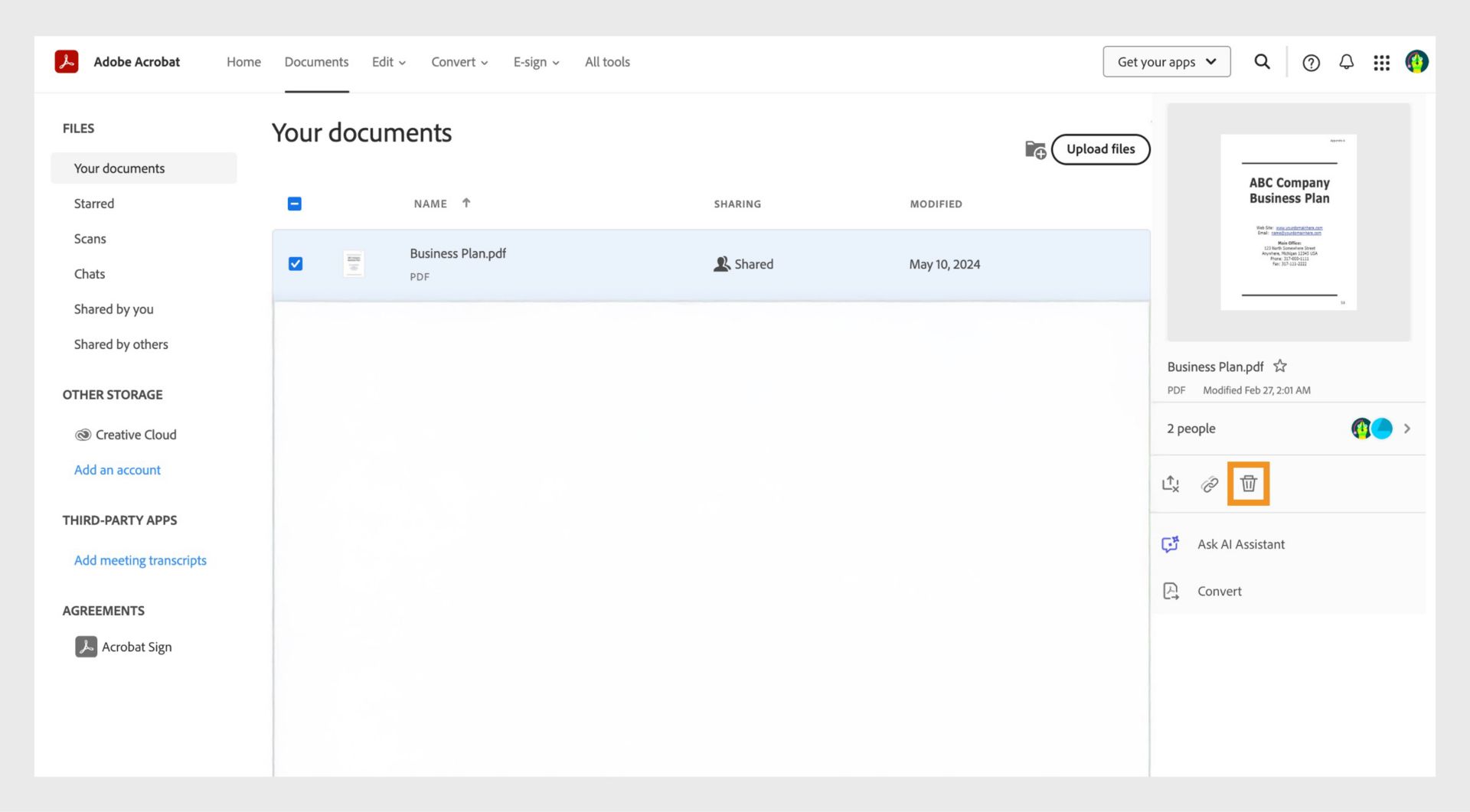The height and width of the screenshot is (812, 1470).
Task: Open the help question mark icon
Action: (x=1311, y=63)
